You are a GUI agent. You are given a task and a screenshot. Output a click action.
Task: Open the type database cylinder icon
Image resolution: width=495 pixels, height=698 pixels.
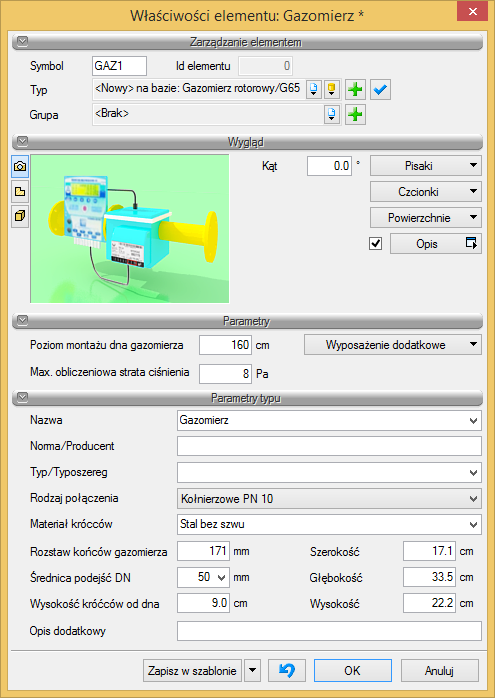pyautogui.click(x=331, y=89)
